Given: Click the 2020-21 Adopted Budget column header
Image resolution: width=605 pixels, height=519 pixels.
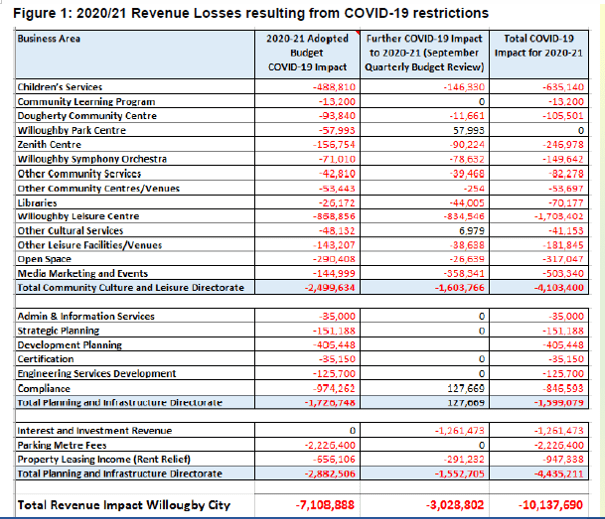Looking at the screenshot, I should [x=306, y=53].
